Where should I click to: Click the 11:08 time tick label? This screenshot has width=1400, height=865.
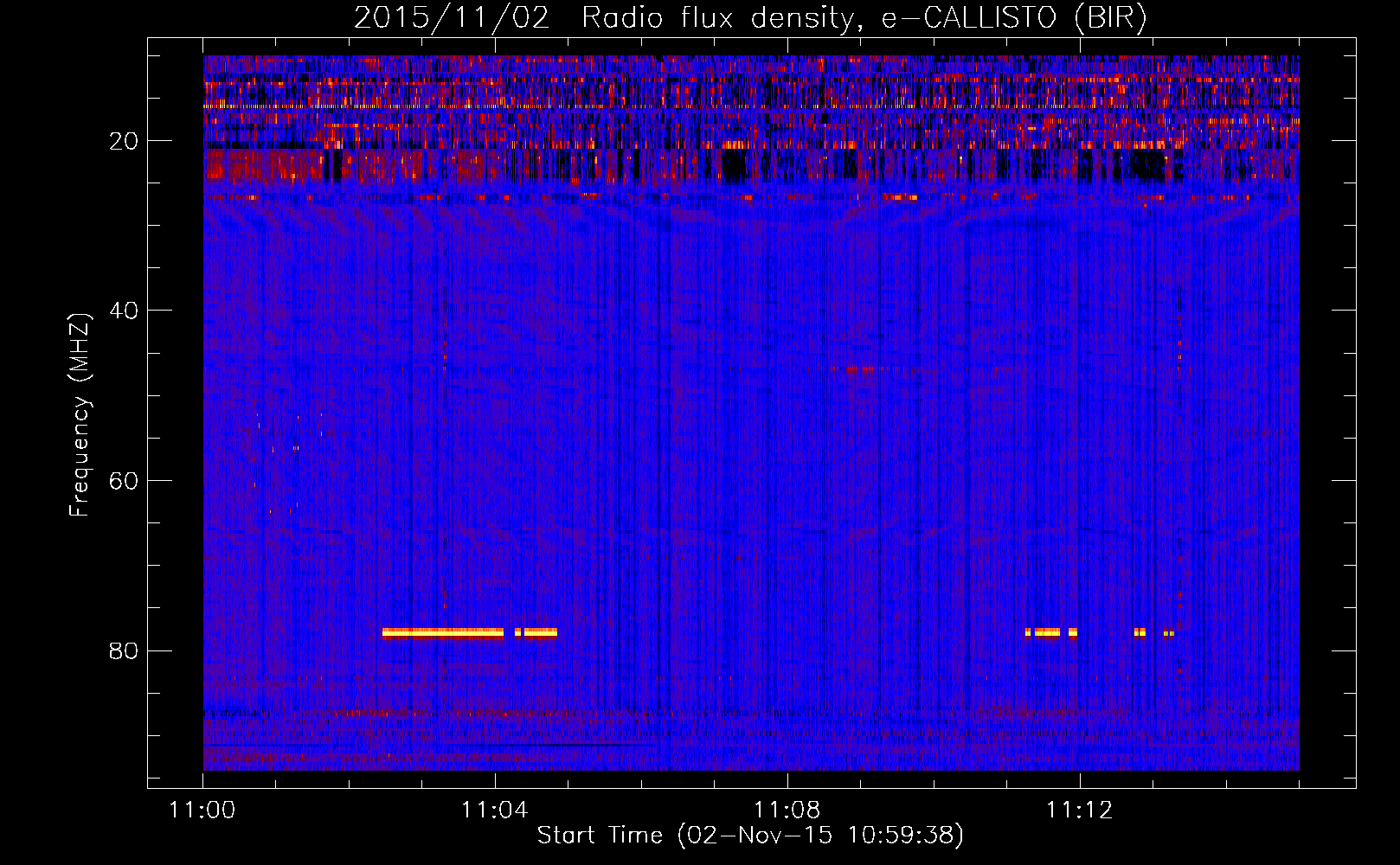click(787, 811)
